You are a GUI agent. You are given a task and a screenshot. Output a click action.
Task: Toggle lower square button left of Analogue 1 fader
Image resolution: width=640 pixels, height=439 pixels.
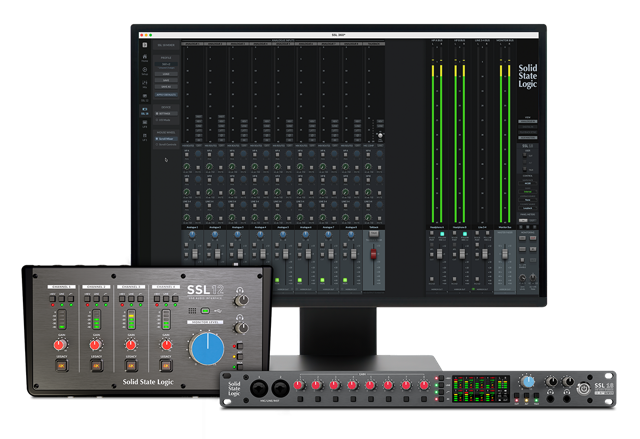(186, 255)
